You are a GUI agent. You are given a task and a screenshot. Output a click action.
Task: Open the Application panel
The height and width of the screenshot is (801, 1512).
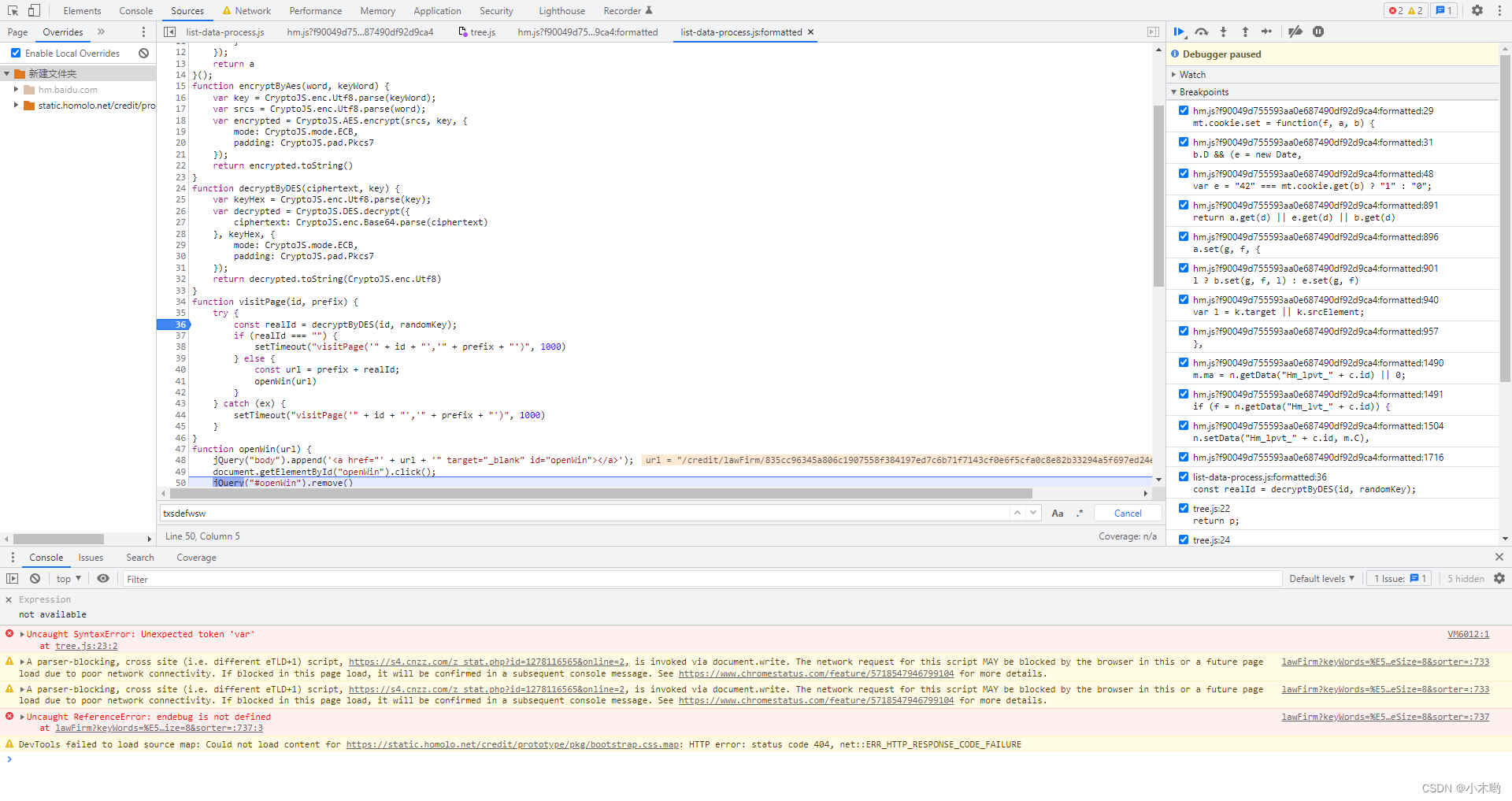[437, 11]
